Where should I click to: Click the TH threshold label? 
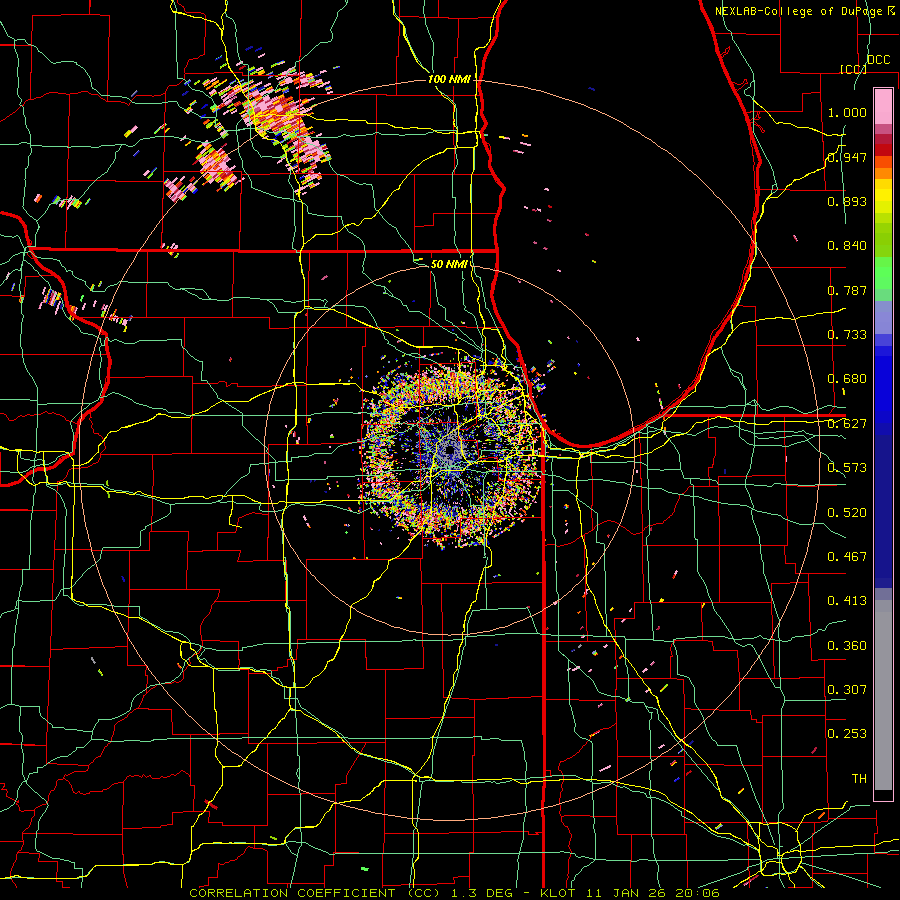point(859,779)
